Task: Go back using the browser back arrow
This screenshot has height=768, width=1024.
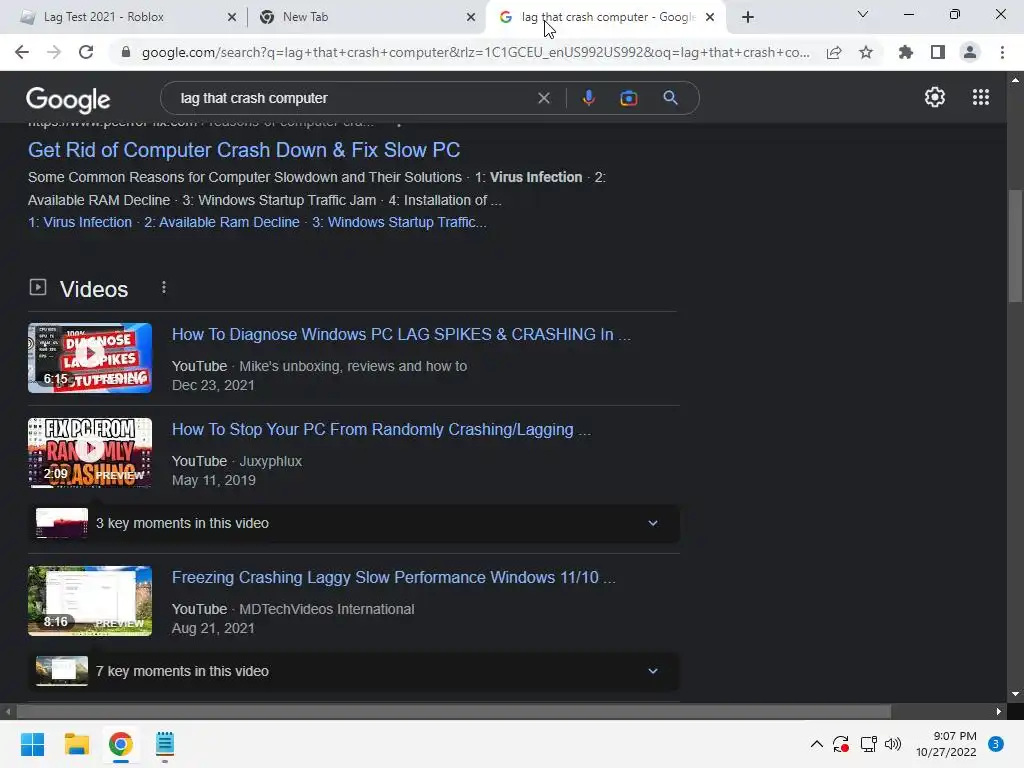Action: 22,52
